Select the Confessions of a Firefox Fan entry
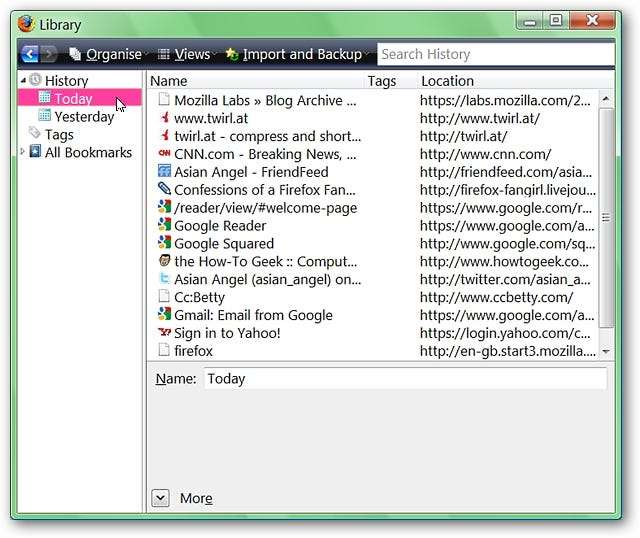The width and height of the screenshot is (640, 538). 264,190
